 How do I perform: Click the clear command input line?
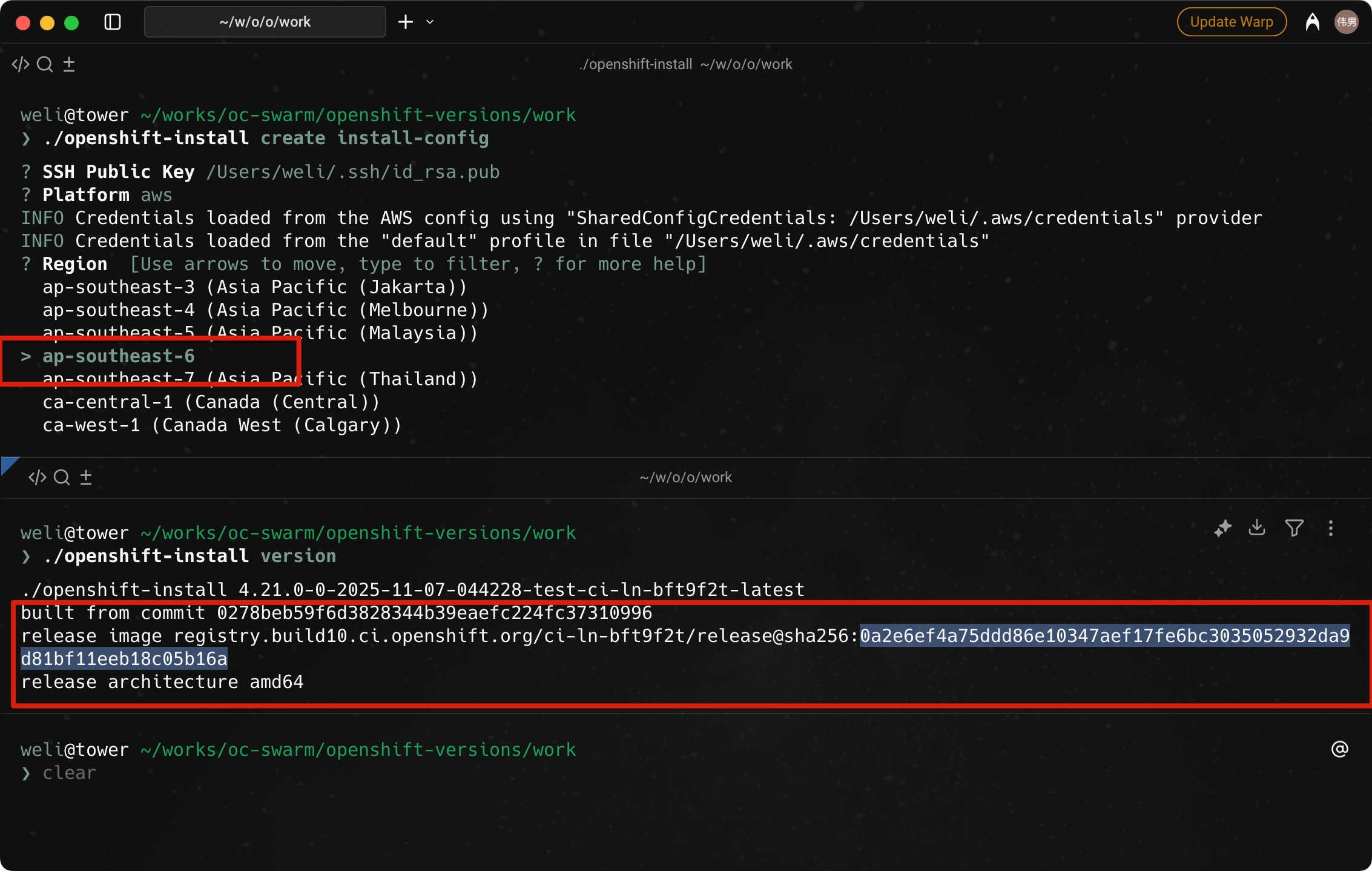coord(69,773)
